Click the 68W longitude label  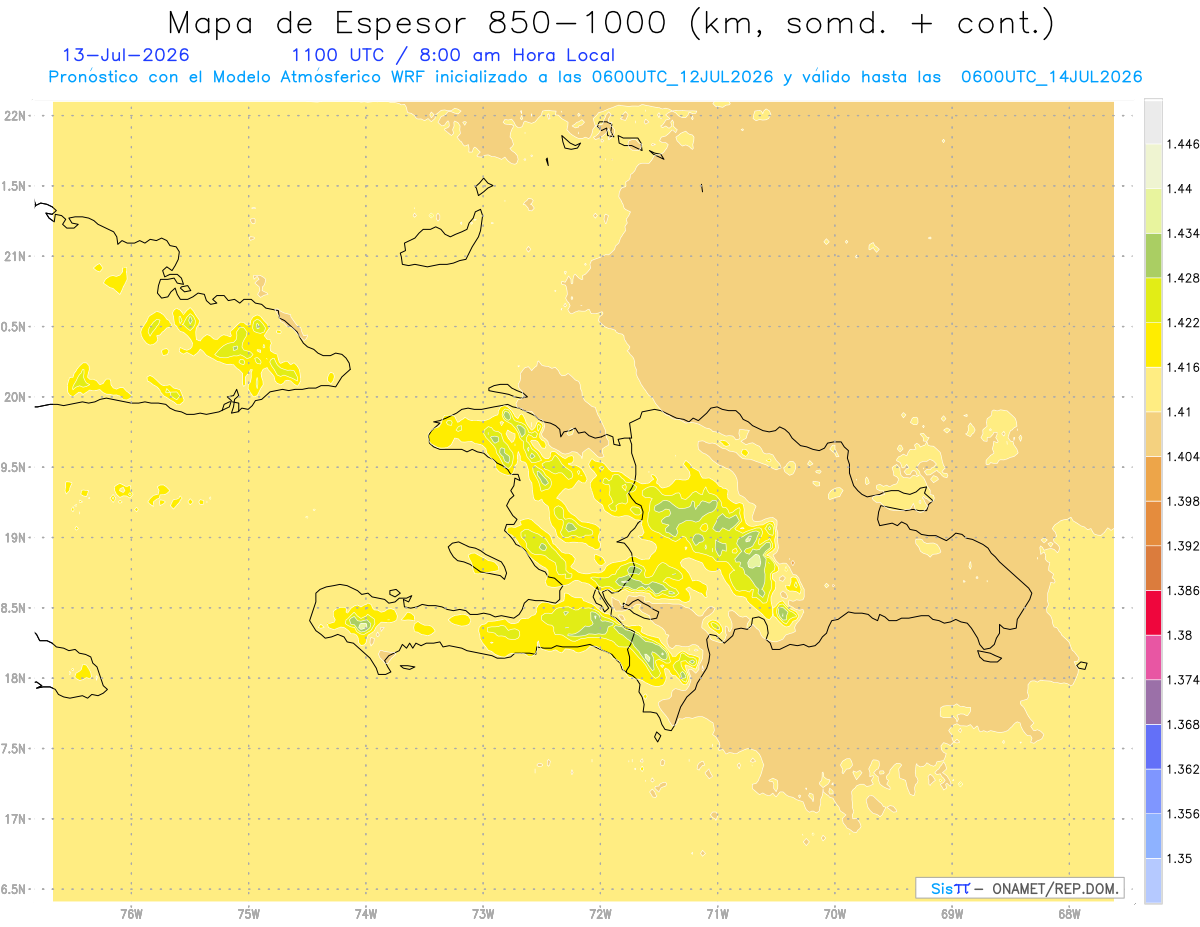(x=1069, y=915)
